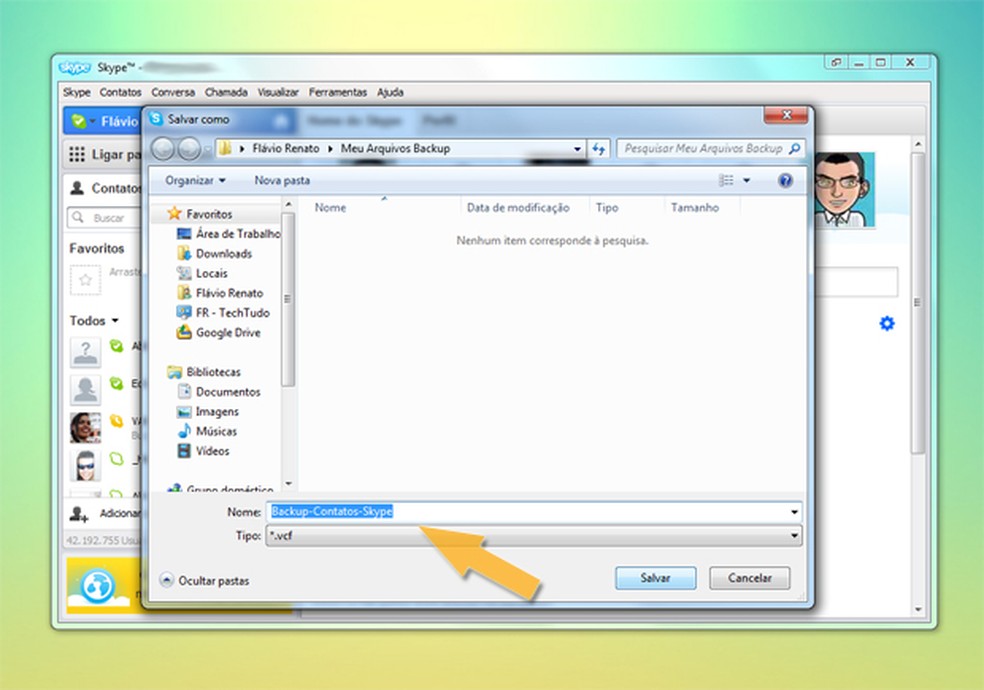The width and height of the screenshot is (984, 690).
Task: Open the Documentos library
Action: click(x=228, y=392)
